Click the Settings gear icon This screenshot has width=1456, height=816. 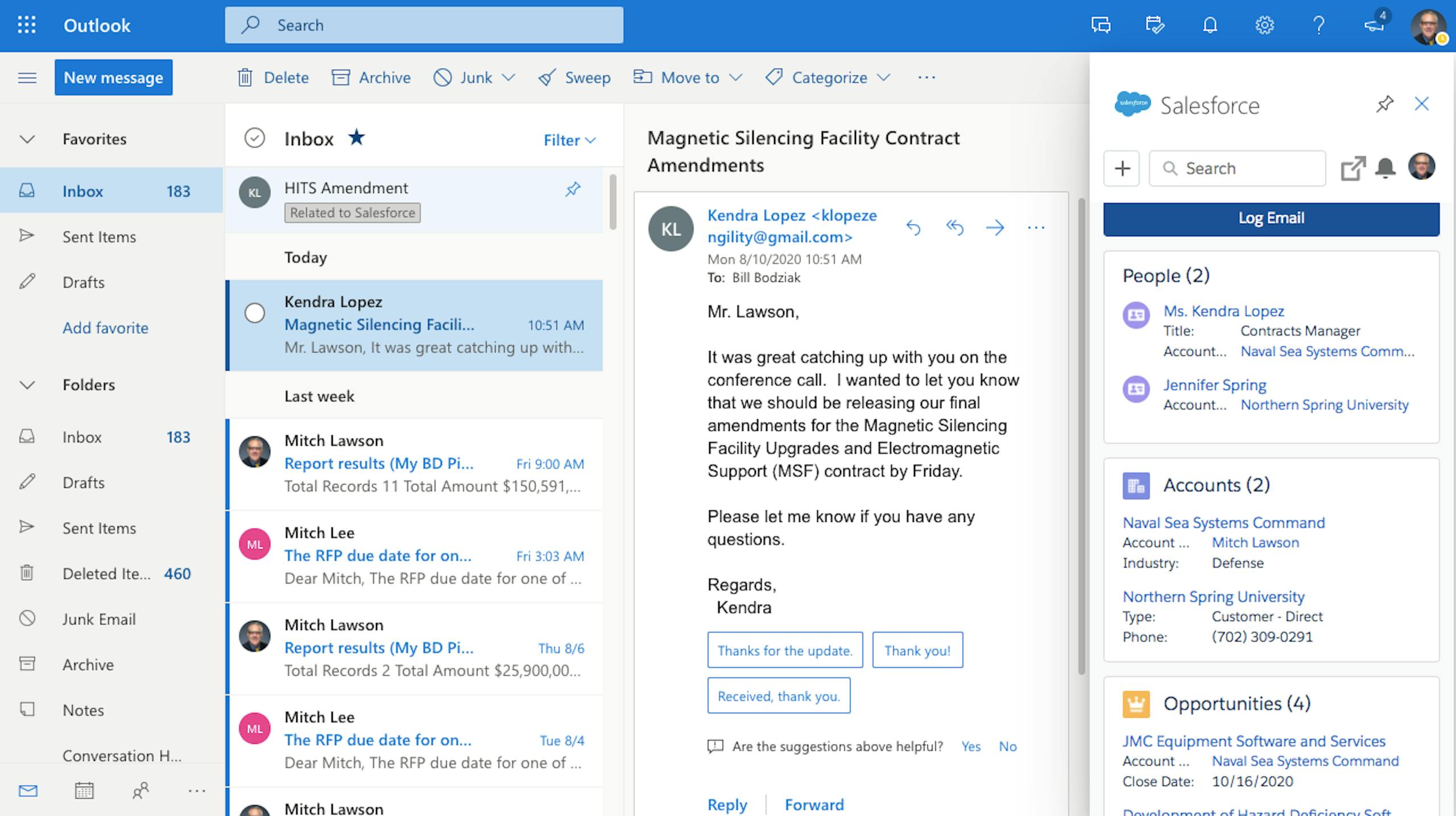(x=1264, y=25)
